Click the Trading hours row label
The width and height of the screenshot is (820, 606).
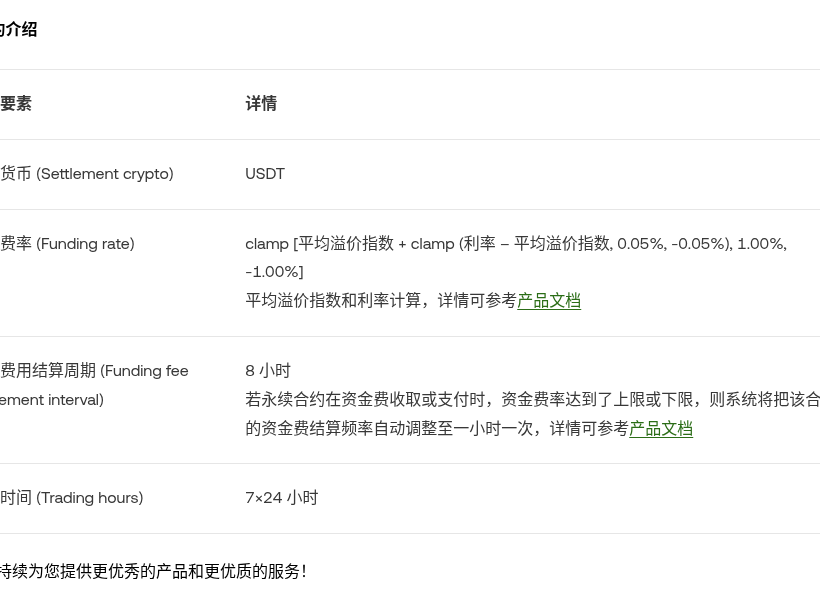[72, 498]
